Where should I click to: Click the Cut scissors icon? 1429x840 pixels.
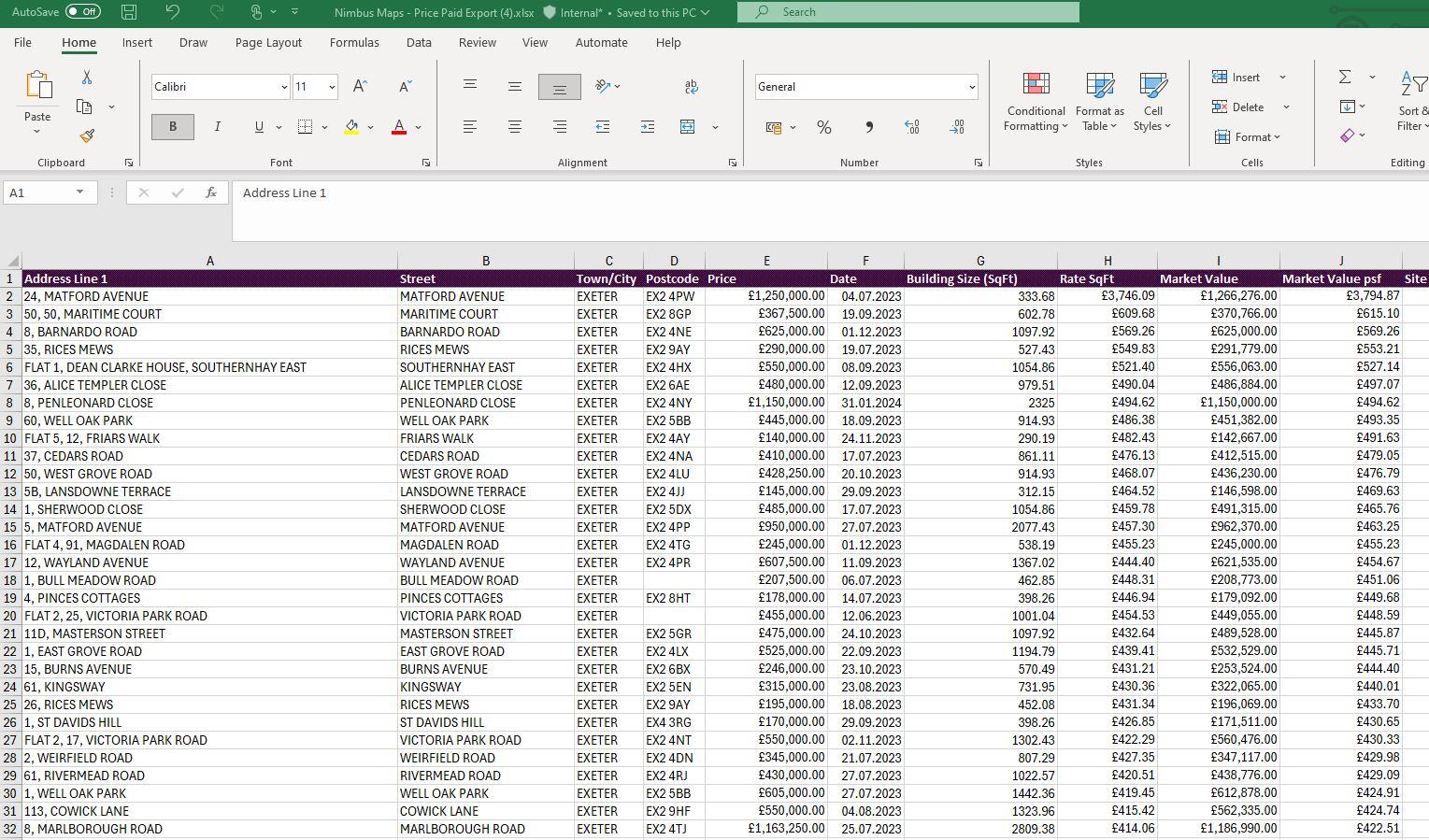click(87, 78)
